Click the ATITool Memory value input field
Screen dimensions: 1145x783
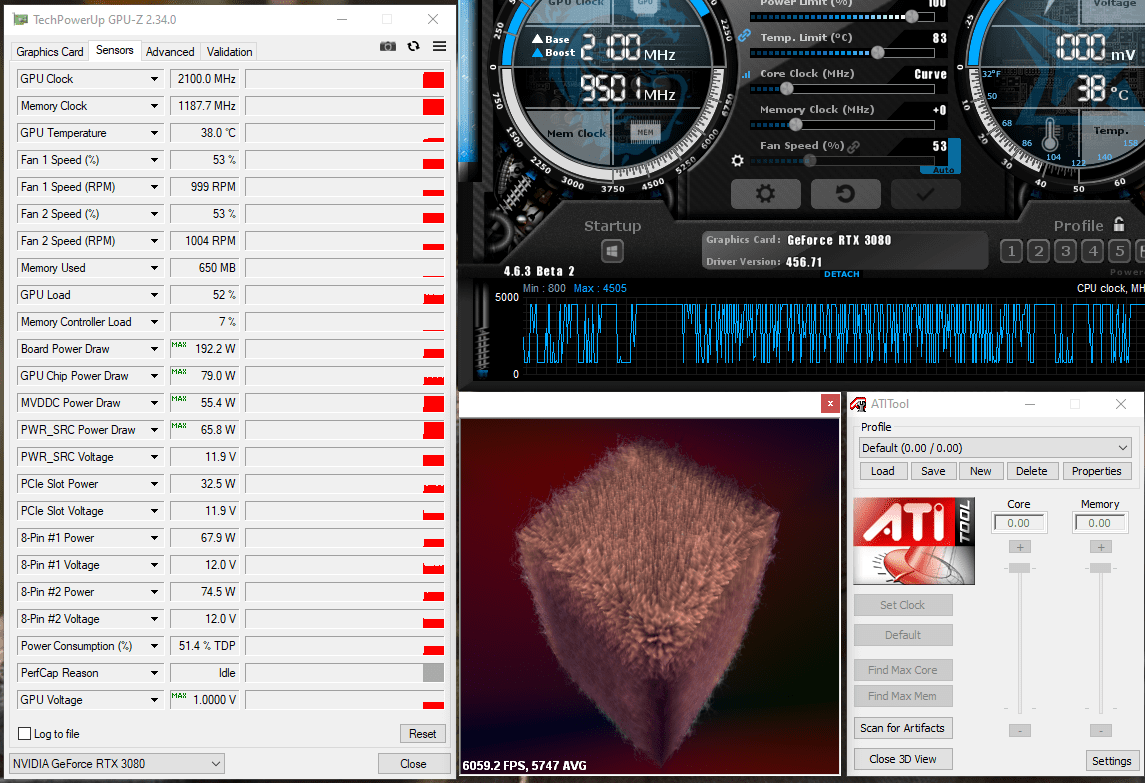pos(1100,523)
